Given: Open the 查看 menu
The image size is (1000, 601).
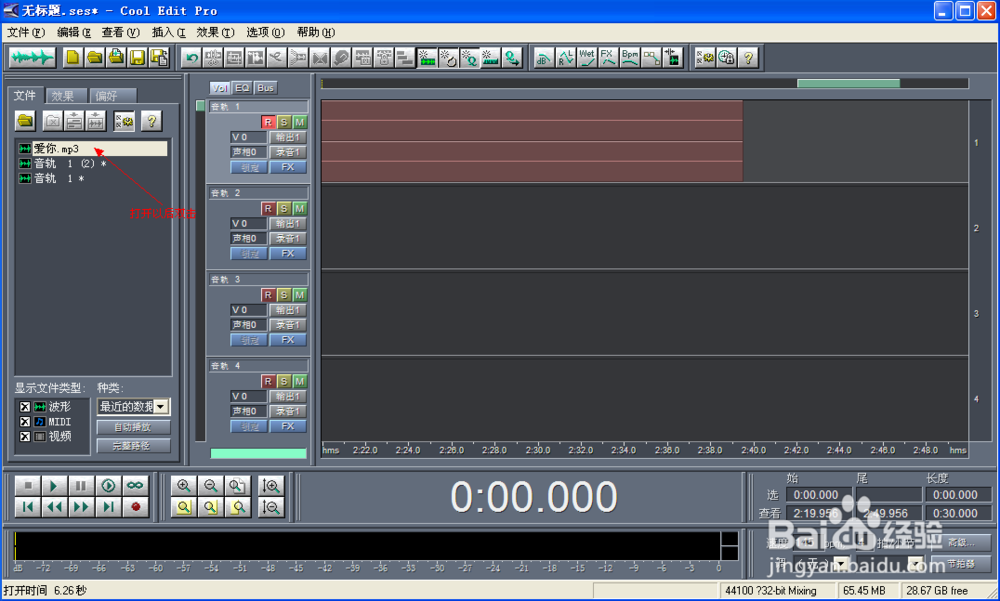Looking at the screenshot, I should (x=120, y=32).
